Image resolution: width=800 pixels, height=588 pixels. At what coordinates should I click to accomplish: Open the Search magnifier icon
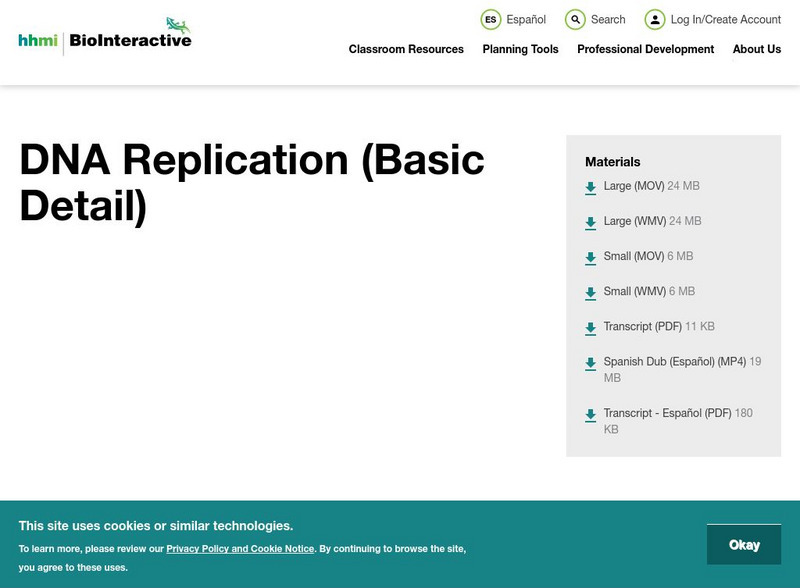coord(574,18)
